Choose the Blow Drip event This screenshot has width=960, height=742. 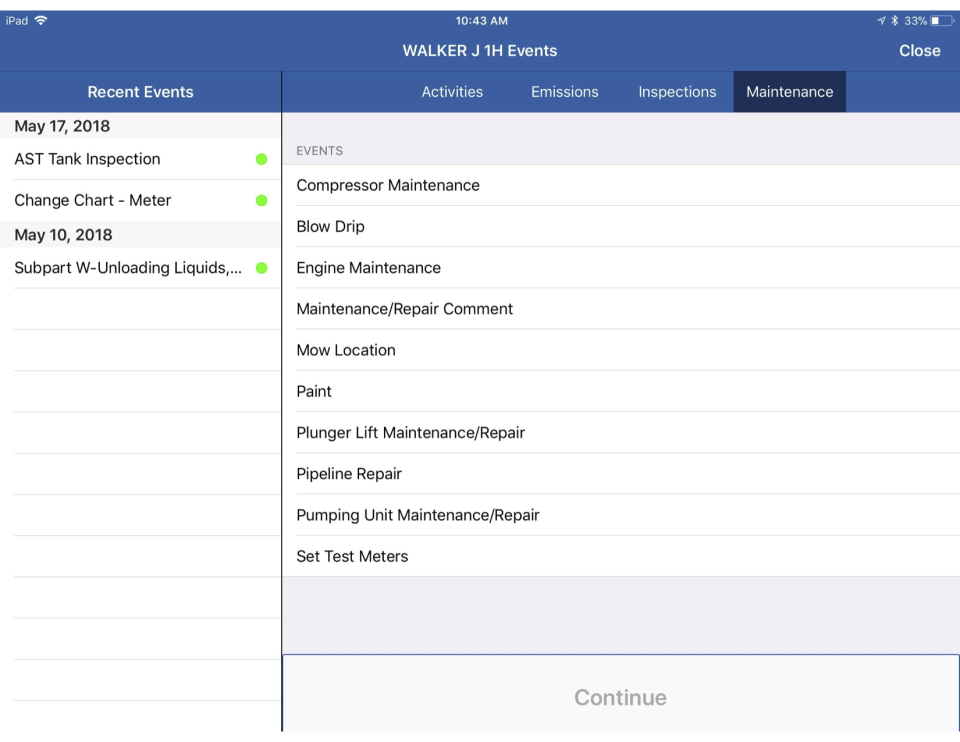(330, 227)
